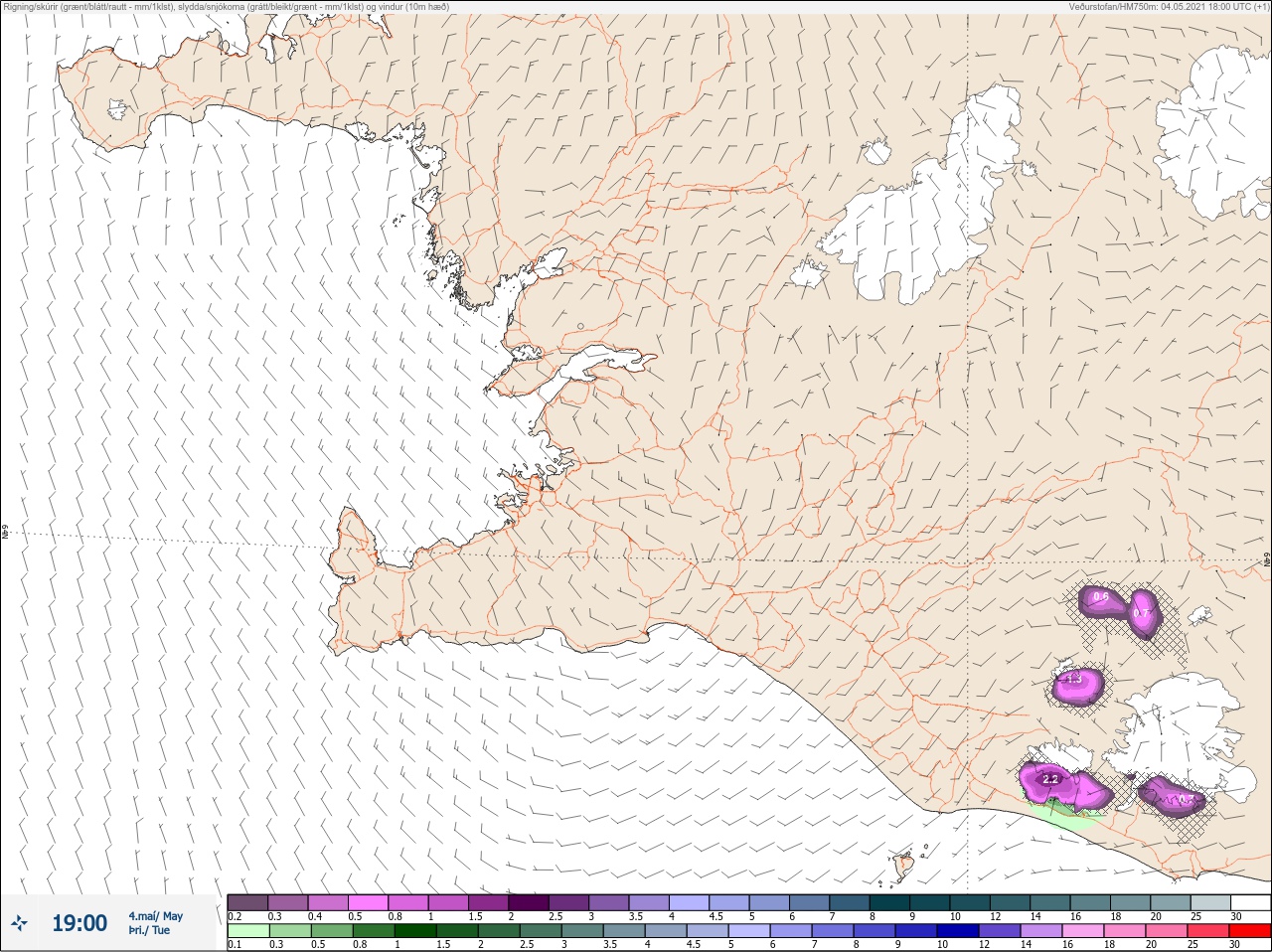Image resolution: width=1272 pixels, height=952 pixels.
Task: Click the 2.2 precipitation value on the map
Action: coord(1050,780)
